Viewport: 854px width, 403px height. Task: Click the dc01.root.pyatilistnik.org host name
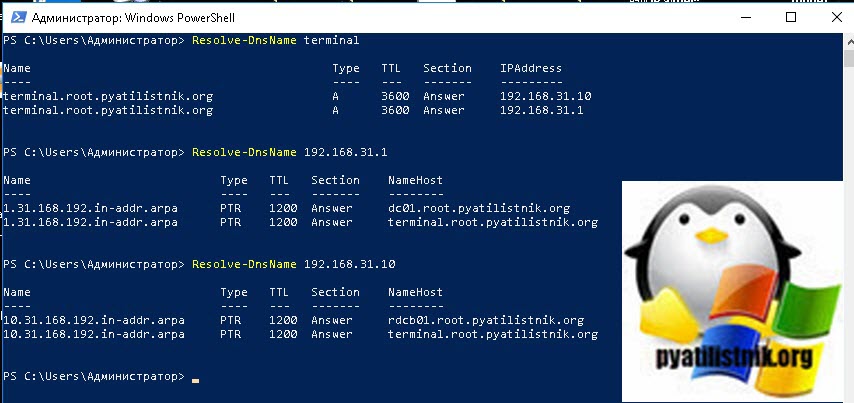pyautogui.click(x=478, y=208)
